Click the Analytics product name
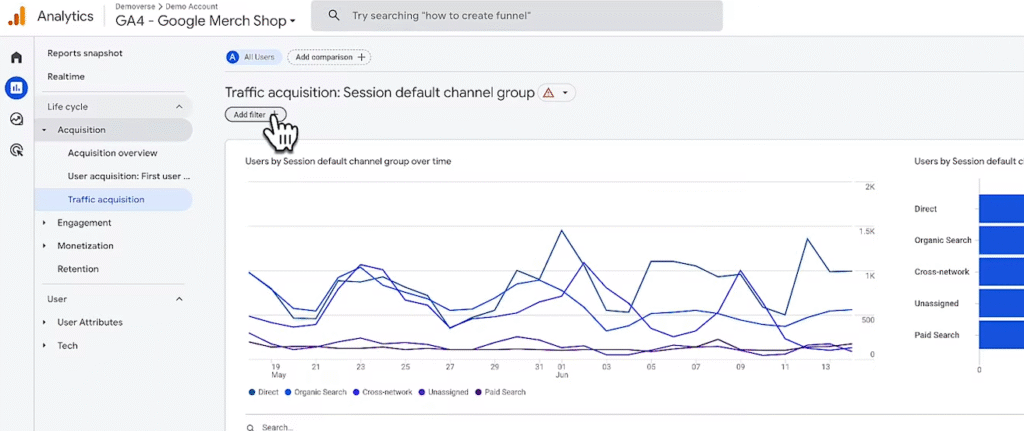 coord(65,16)
